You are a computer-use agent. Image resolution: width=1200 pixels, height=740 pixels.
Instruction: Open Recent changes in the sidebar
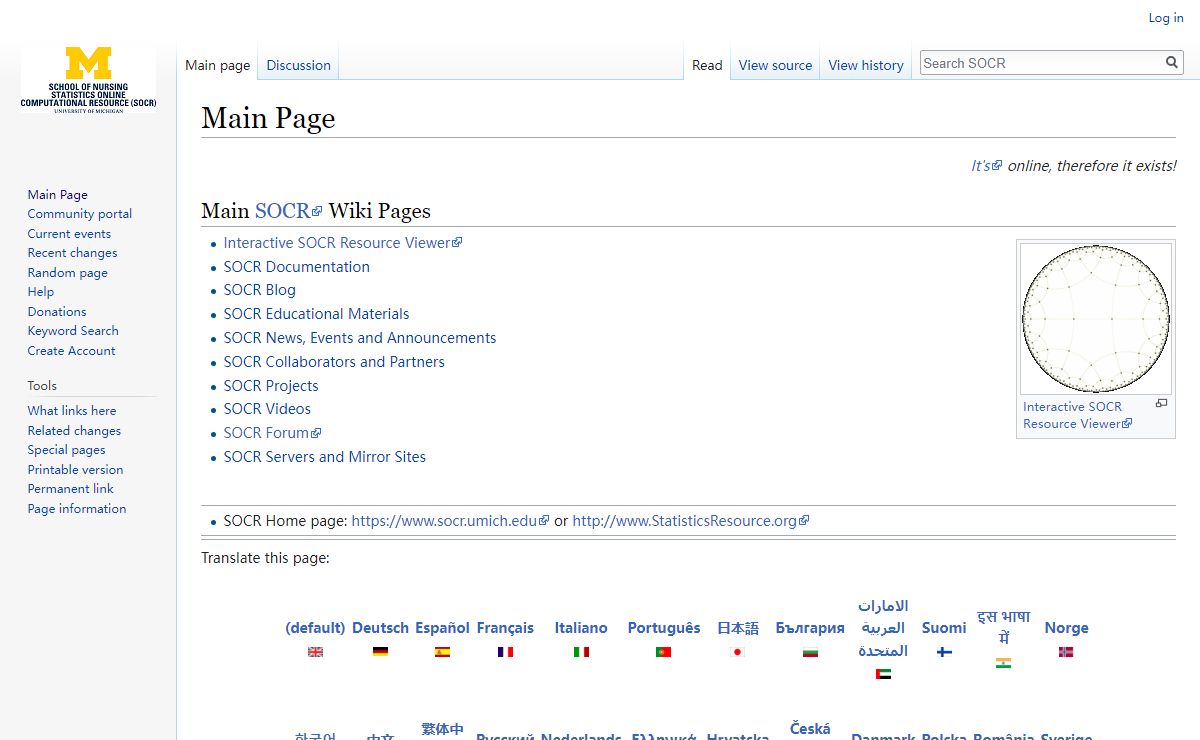(x=72, y=253)
